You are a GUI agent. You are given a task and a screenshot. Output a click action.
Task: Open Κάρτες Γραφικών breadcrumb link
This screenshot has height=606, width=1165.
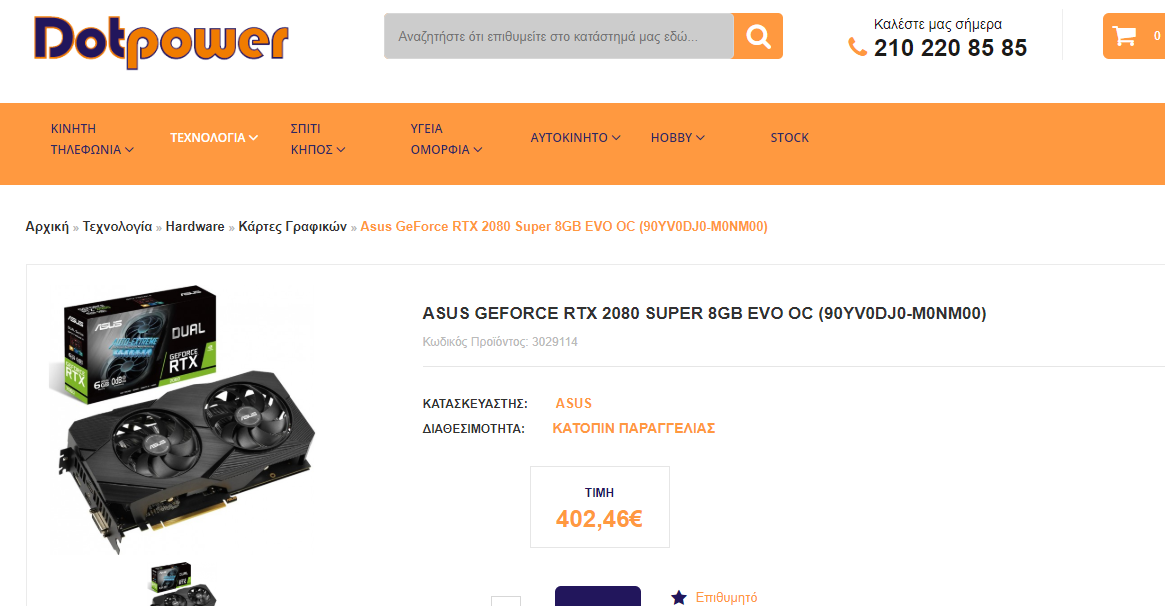(292, 227)
